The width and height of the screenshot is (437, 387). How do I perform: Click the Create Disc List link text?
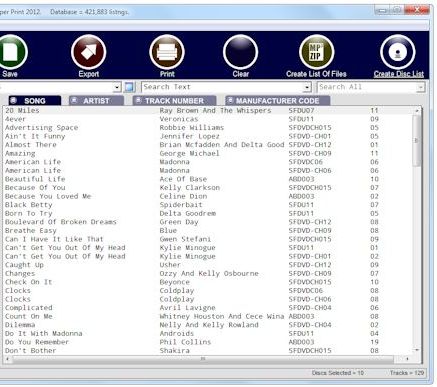point(399,74)
